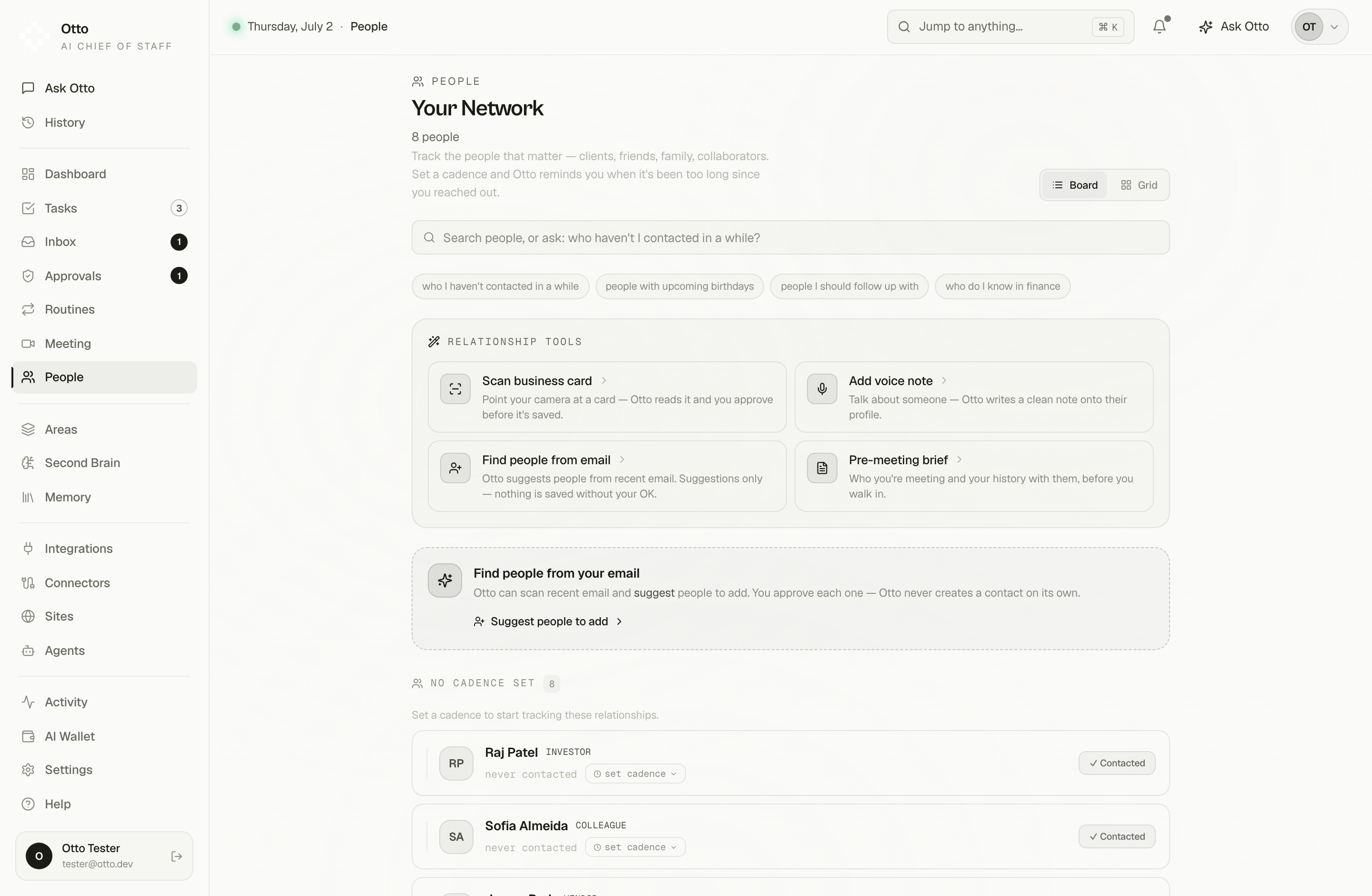This screenshot has height=896, width=1372.
Task: Open the Find people from email chevron
Action: [621, 459]
